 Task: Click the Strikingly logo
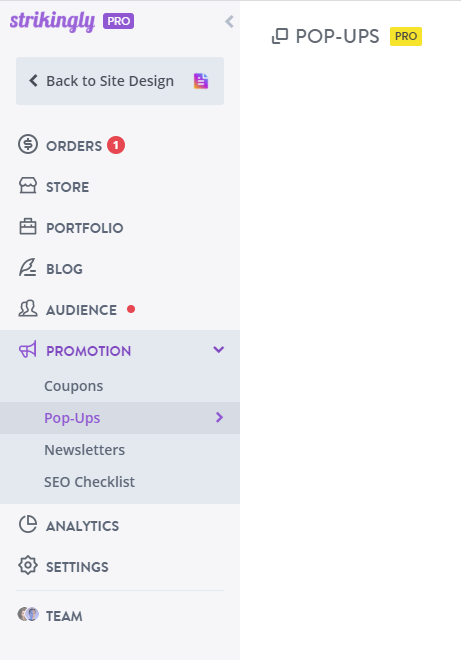coord(53,21)
